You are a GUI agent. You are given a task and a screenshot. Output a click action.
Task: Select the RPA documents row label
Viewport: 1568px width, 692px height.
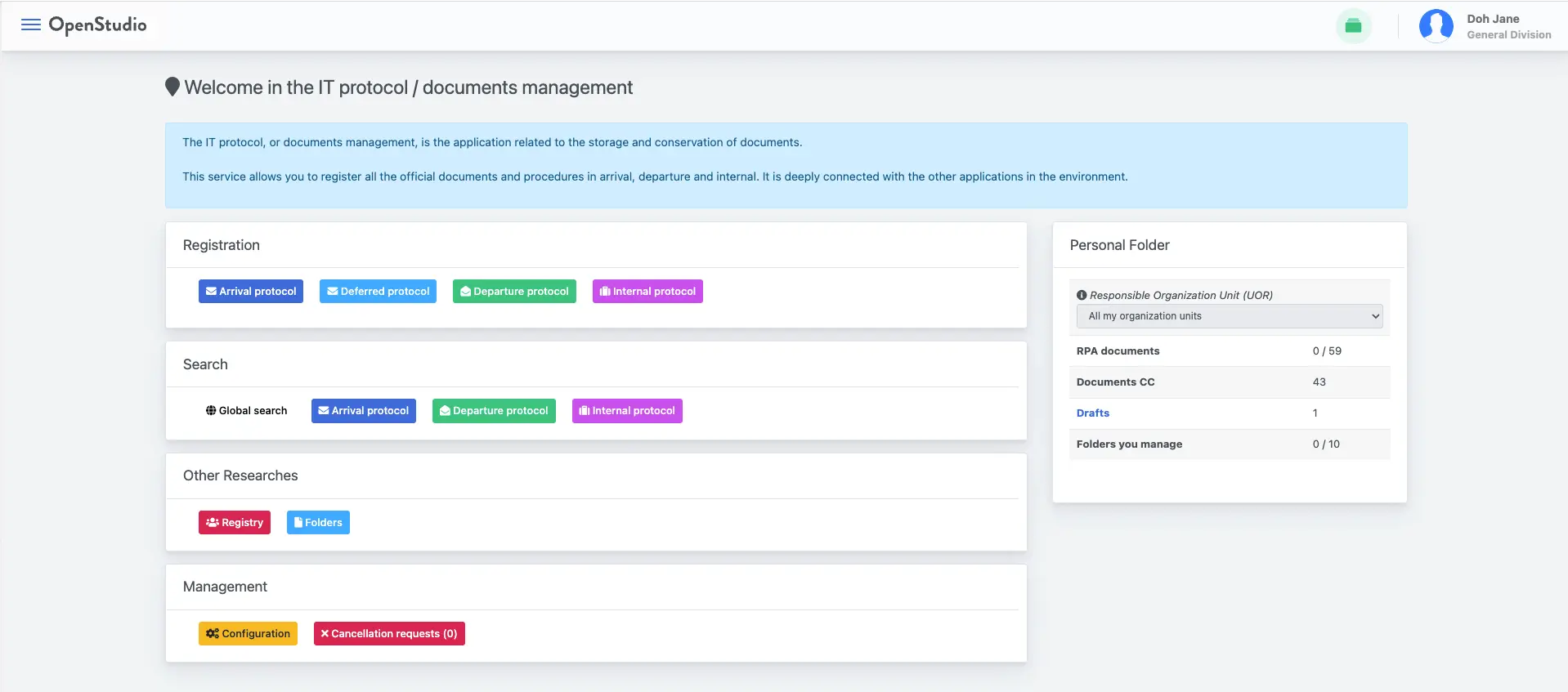tap(1118, 351)
